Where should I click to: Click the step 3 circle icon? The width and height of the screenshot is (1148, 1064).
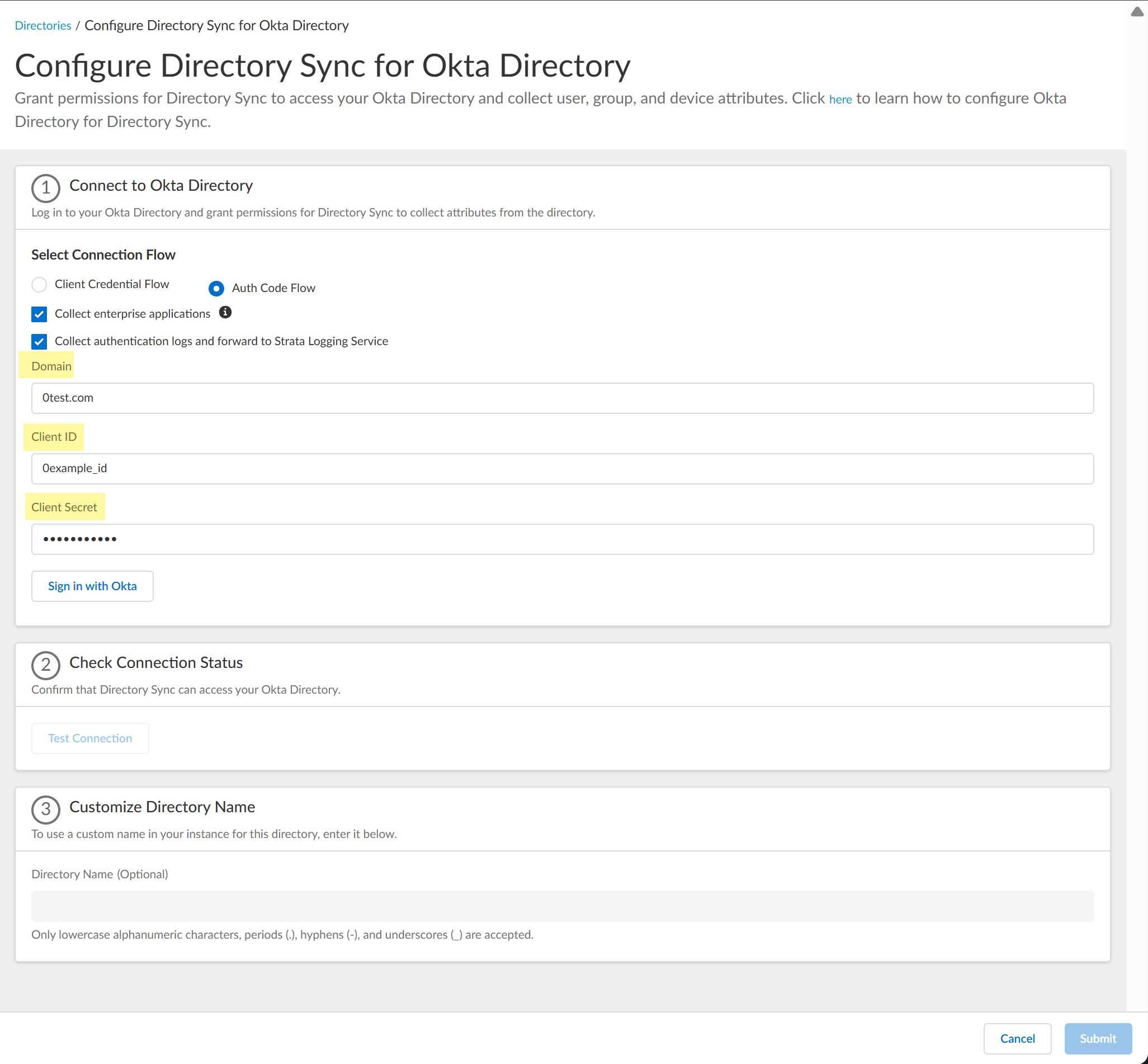(x=45, y=809)
